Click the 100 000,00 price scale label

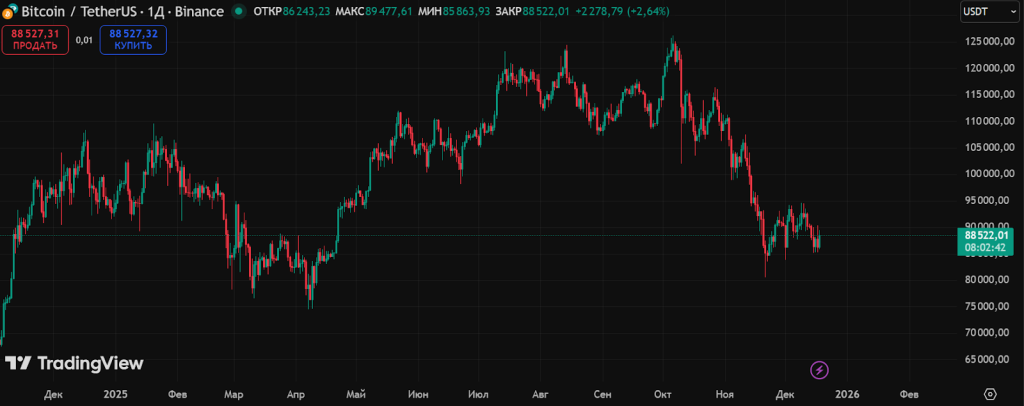[x=986, y=174]
